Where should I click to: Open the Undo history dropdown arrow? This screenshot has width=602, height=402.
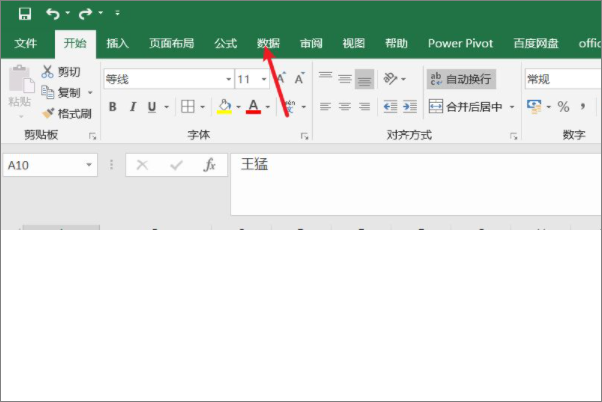68,13
